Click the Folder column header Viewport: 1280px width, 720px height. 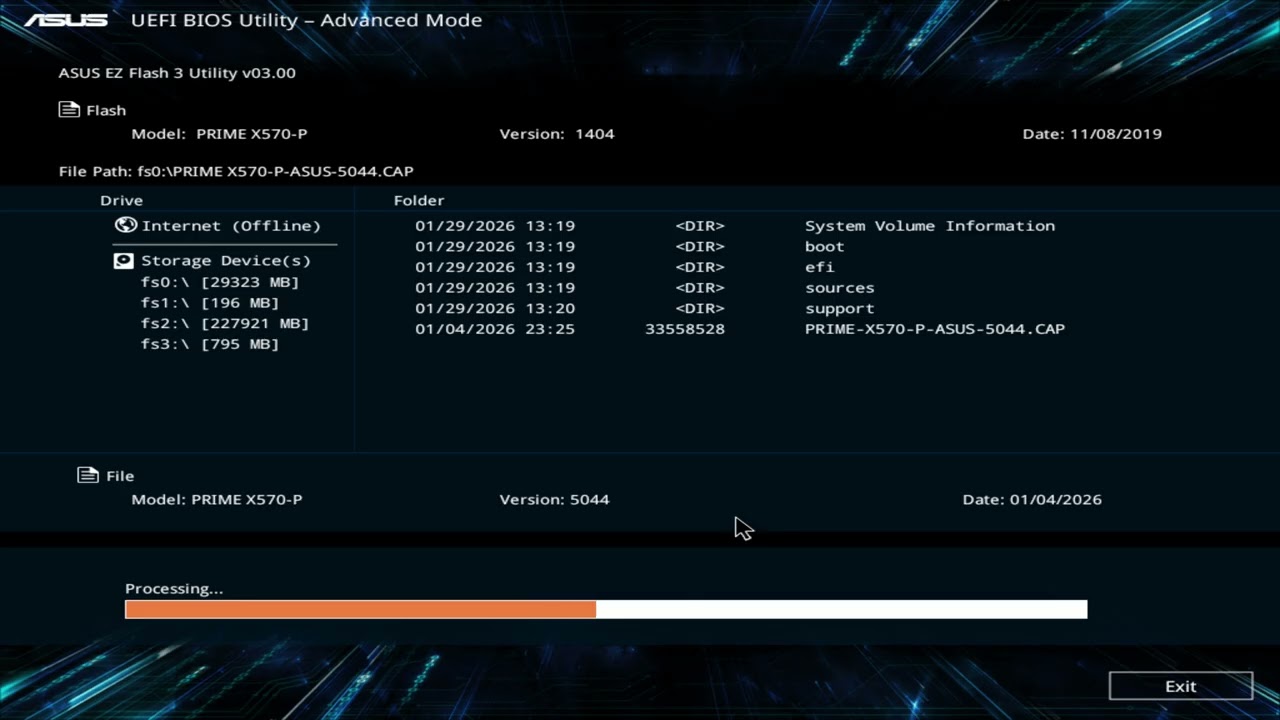pos(419,200)
